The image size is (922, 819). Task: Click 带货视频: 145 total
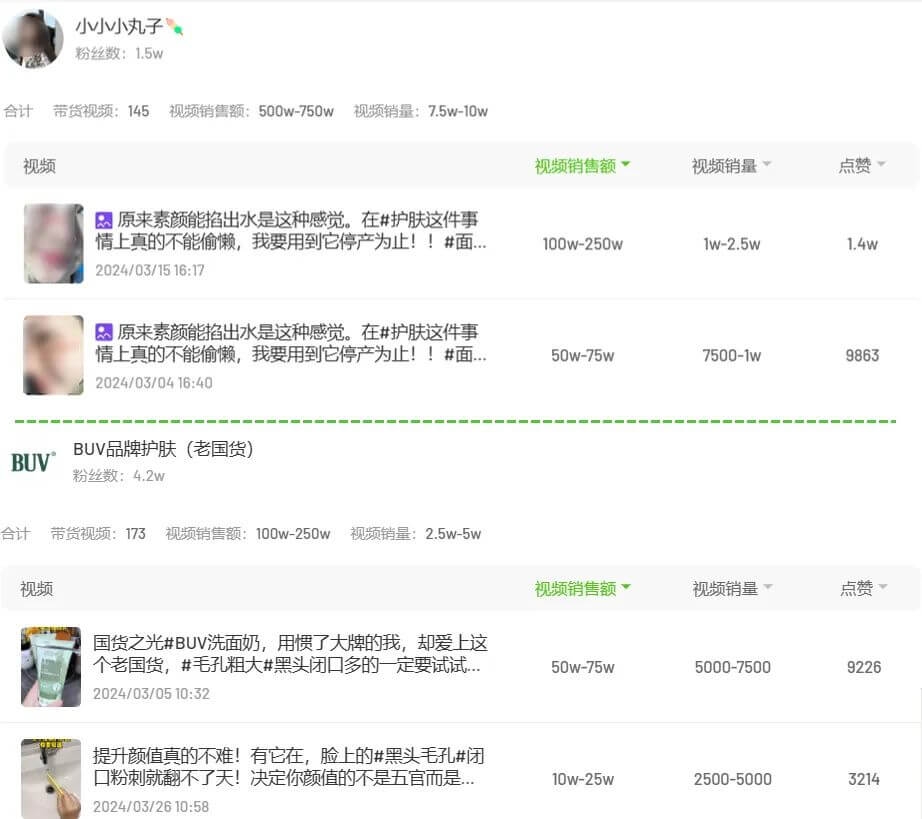coord(101,111)
